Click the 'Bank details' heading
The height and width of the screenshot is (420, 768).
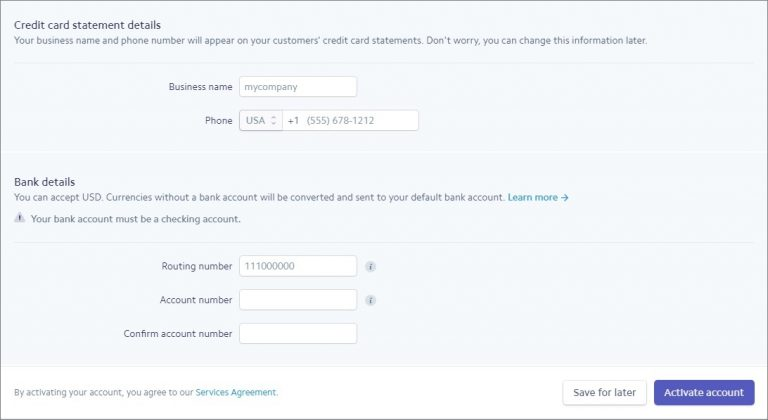(45, 182)
